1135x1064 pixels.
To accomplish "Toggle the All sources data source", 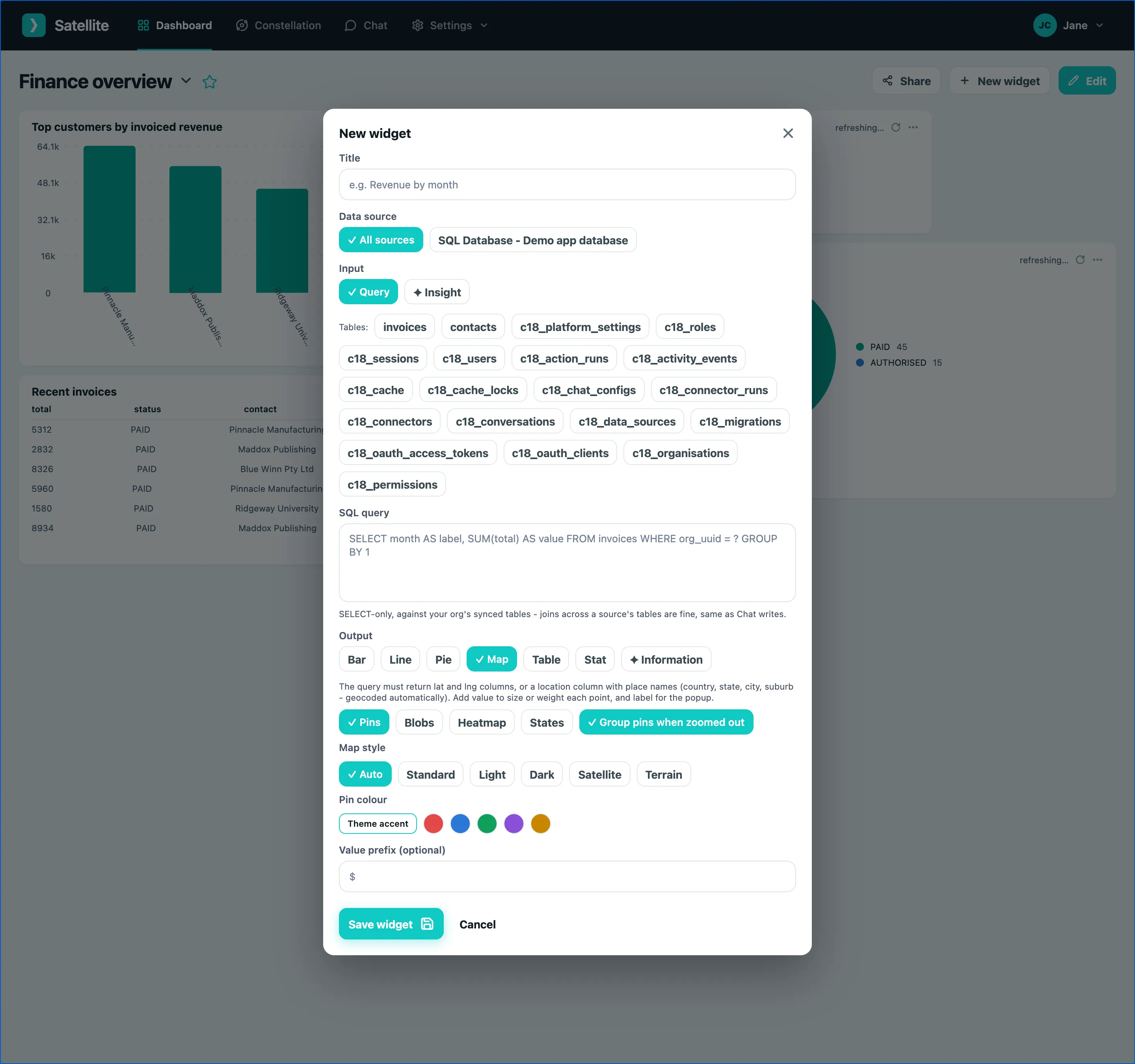I will (x=381, y=240).
